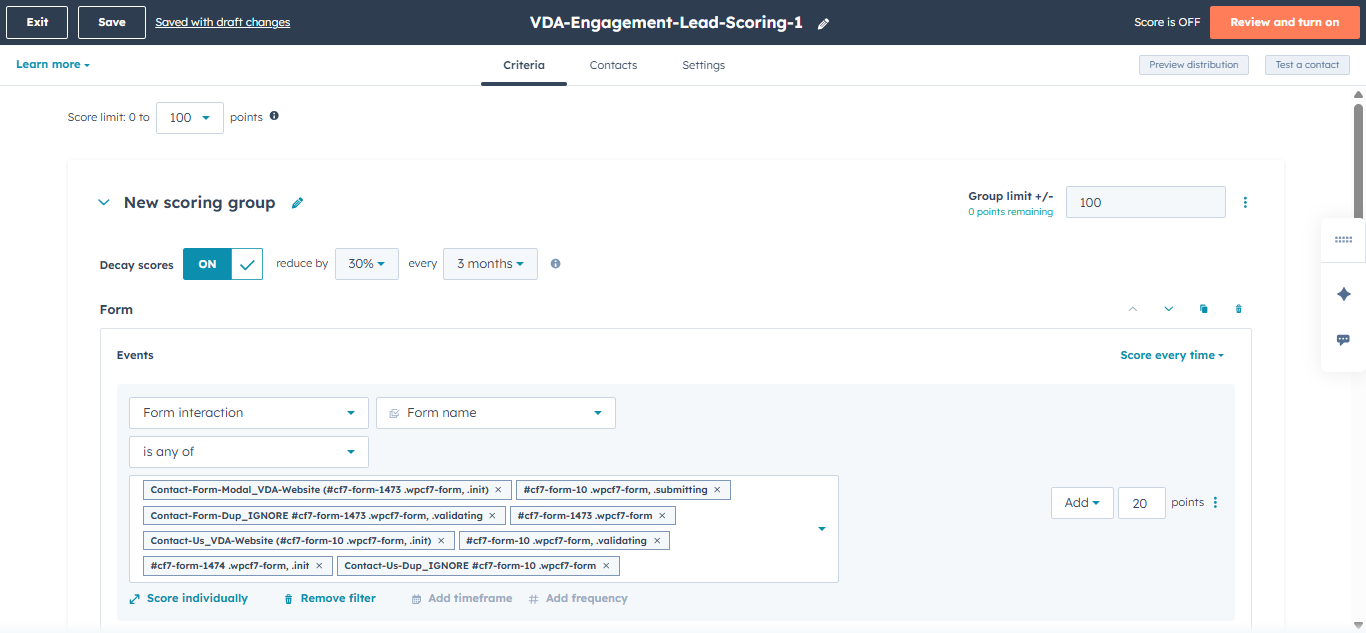Switch to Criteria tab

click(x=524, y=65)
